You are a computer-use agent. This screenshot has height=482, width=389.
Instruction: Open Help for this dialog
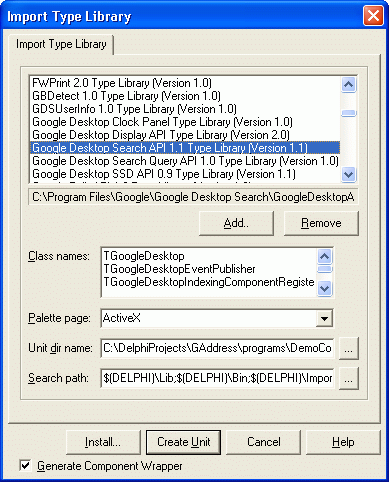point(343,442)
